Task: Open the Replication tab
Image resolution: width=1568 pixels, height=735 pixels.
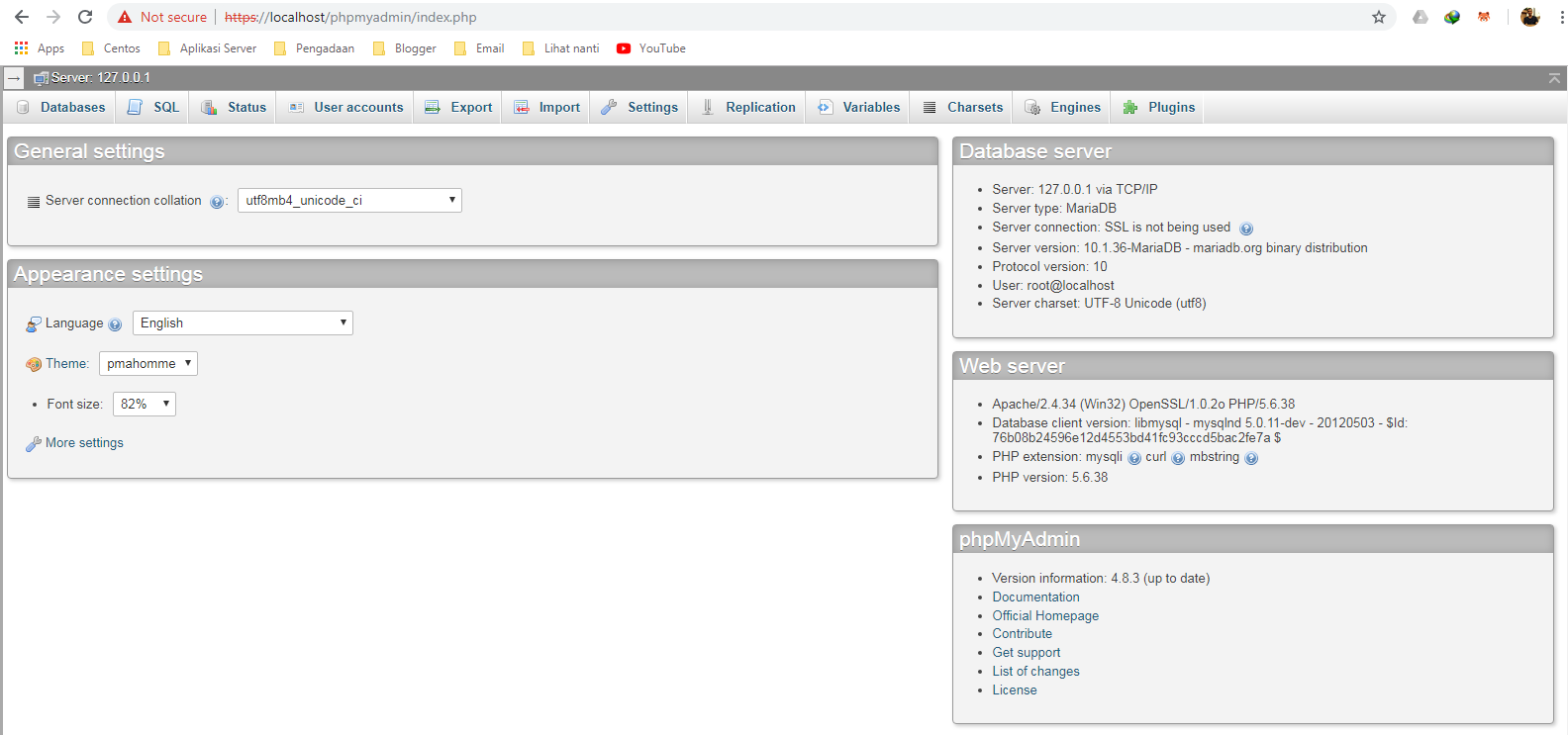Action: coord(747,107)
